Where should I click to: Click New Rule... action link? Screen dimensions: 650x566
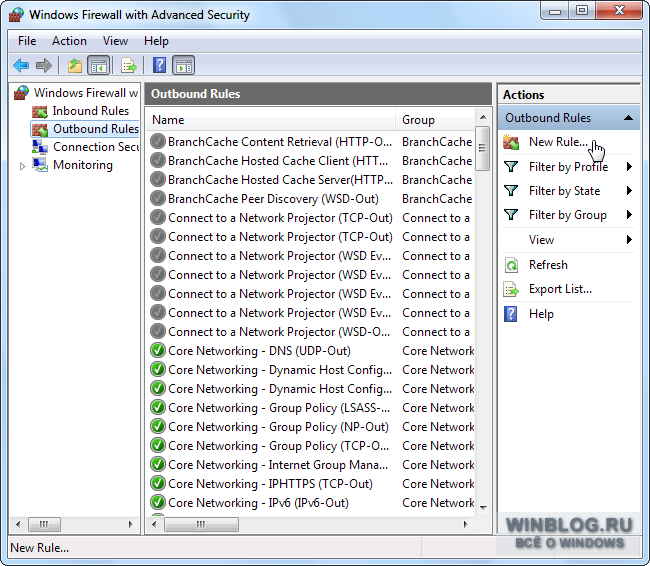tap(558, 142)
